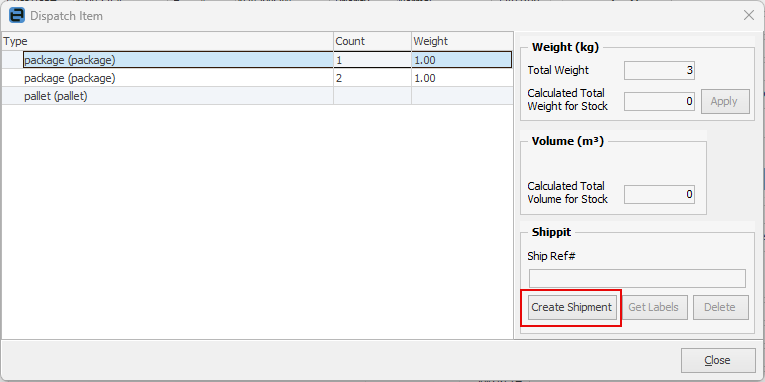Image resolution: width=765 pixels, height=382 pixels.
Task: Select the second package (package) row
Action: 257,78
